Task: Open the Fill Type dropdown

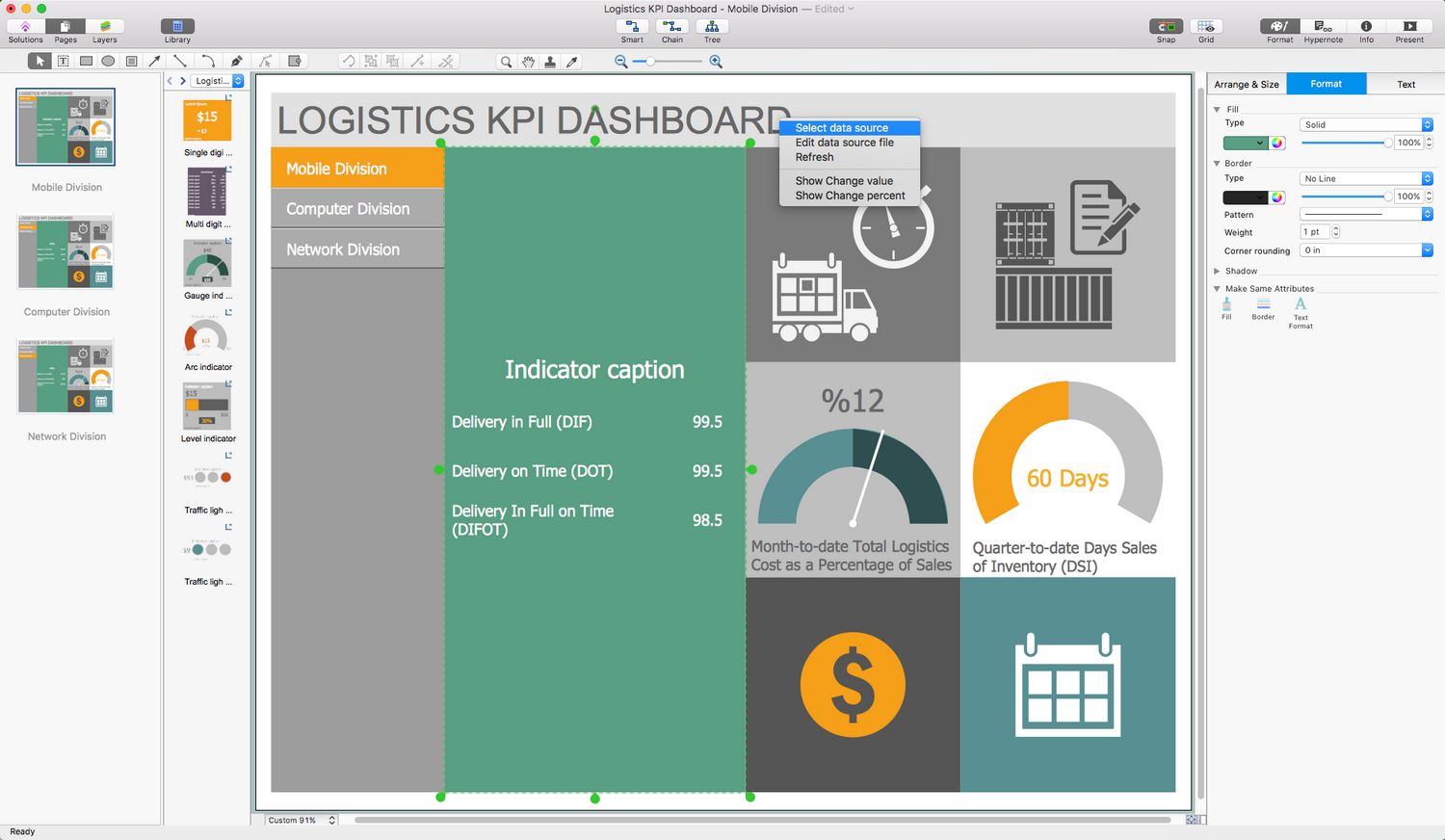Action: 1366,124
